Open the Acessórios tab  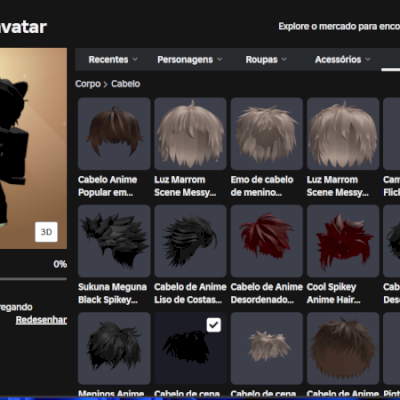pyautogui.click(x=338, y=60)
